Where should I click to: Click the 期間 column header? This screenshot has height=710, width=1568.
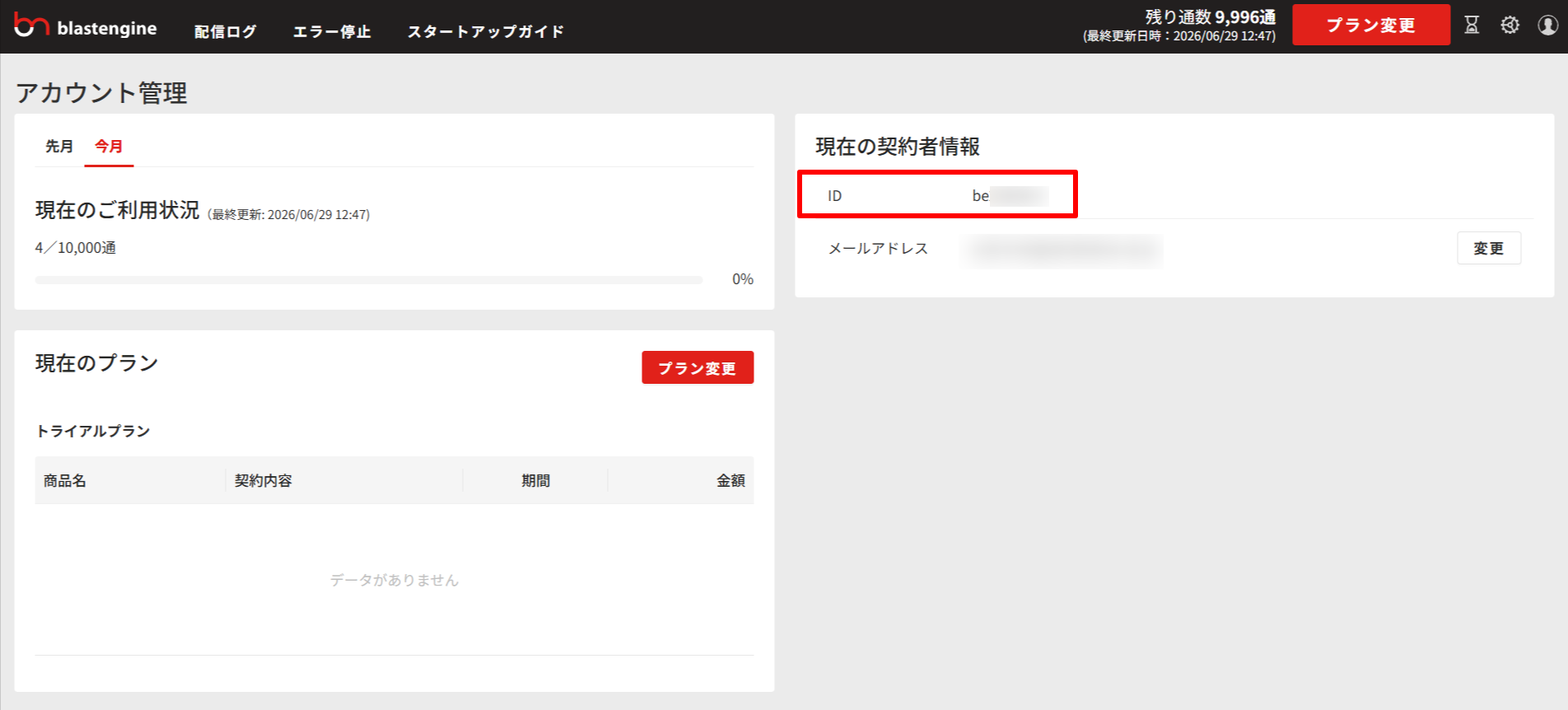pyautogui.click(x=535, y=480)
